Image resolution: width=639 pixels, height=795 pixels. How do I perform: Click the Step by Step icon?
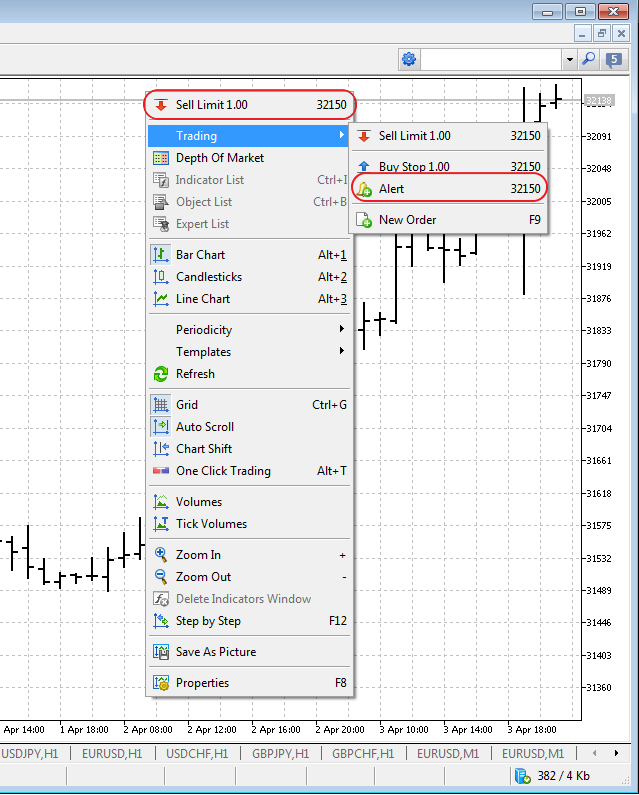tap(161, 621)
